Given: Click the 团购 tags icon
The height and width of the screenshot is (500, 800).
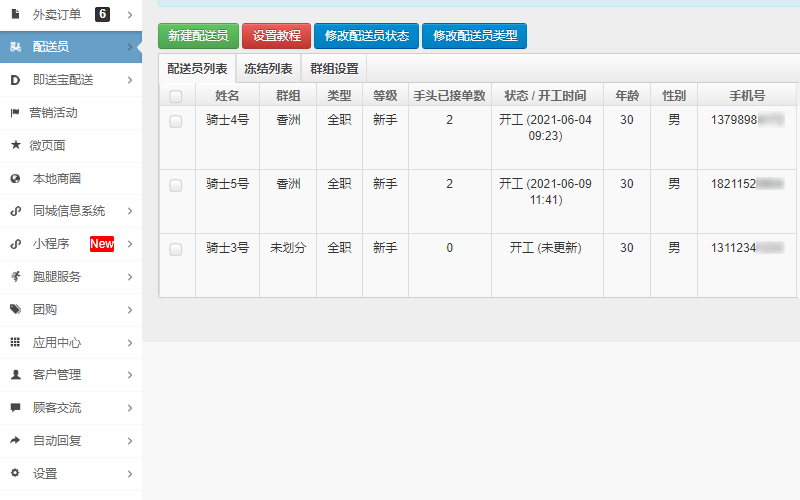Looking at the screenshot, I should coord(15,309).
